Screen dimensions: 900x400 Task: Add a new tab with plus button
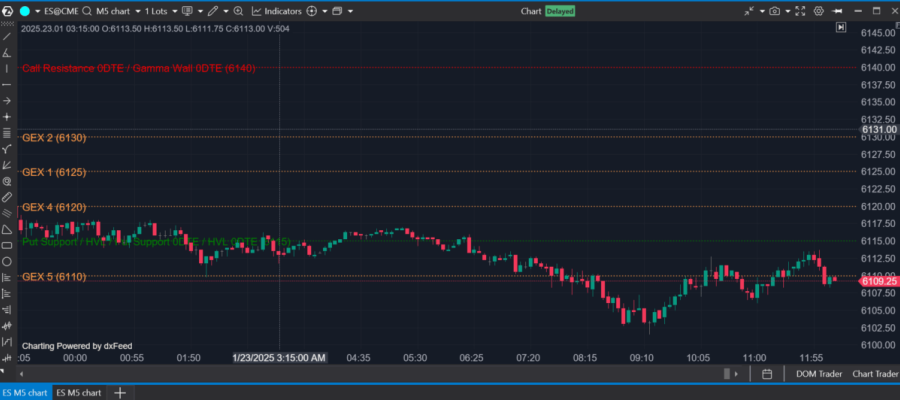[x=120, y=392]
